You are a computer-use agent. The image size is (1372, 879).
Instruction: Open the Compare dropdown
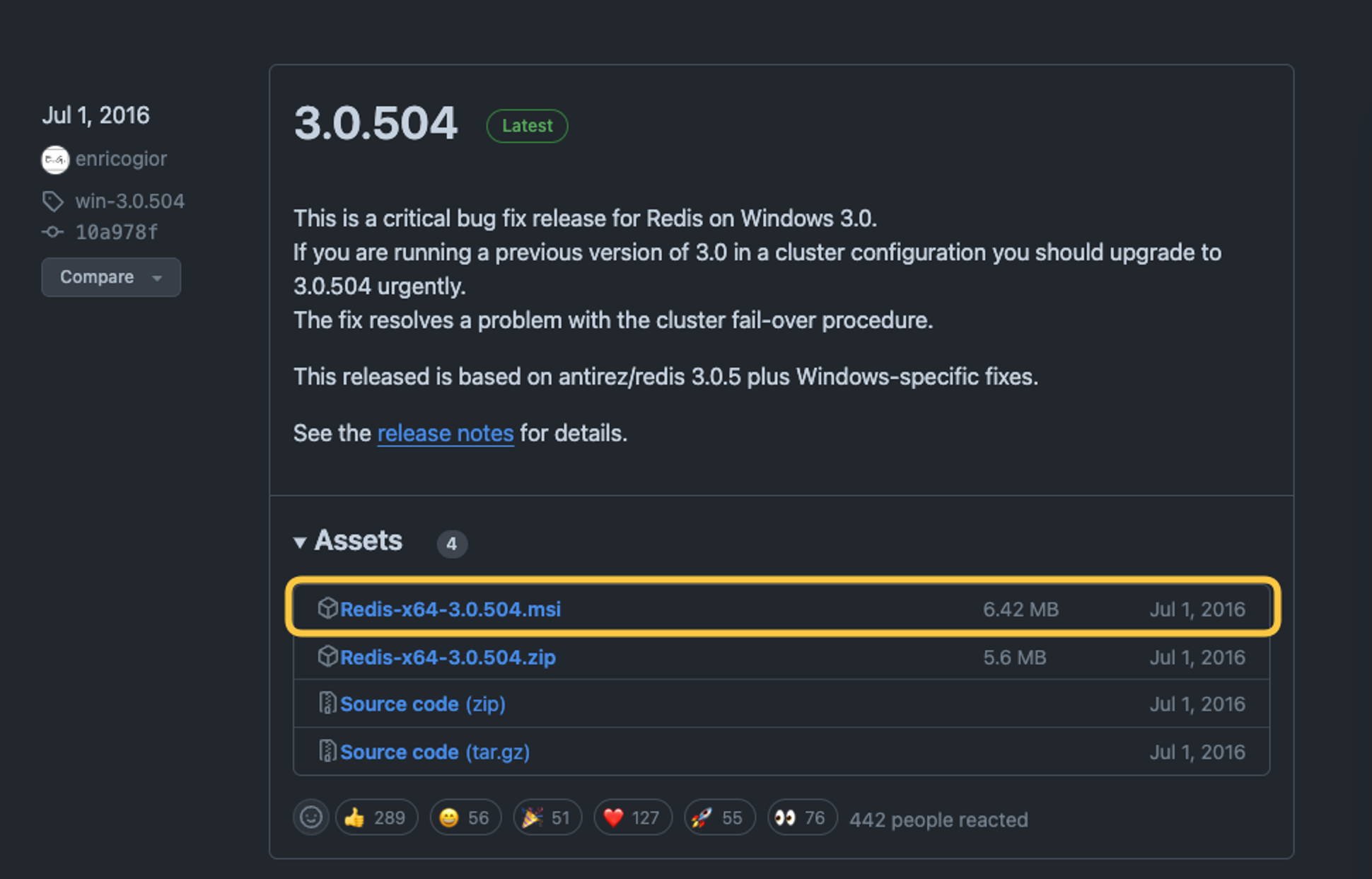click(x=111, y=277)
